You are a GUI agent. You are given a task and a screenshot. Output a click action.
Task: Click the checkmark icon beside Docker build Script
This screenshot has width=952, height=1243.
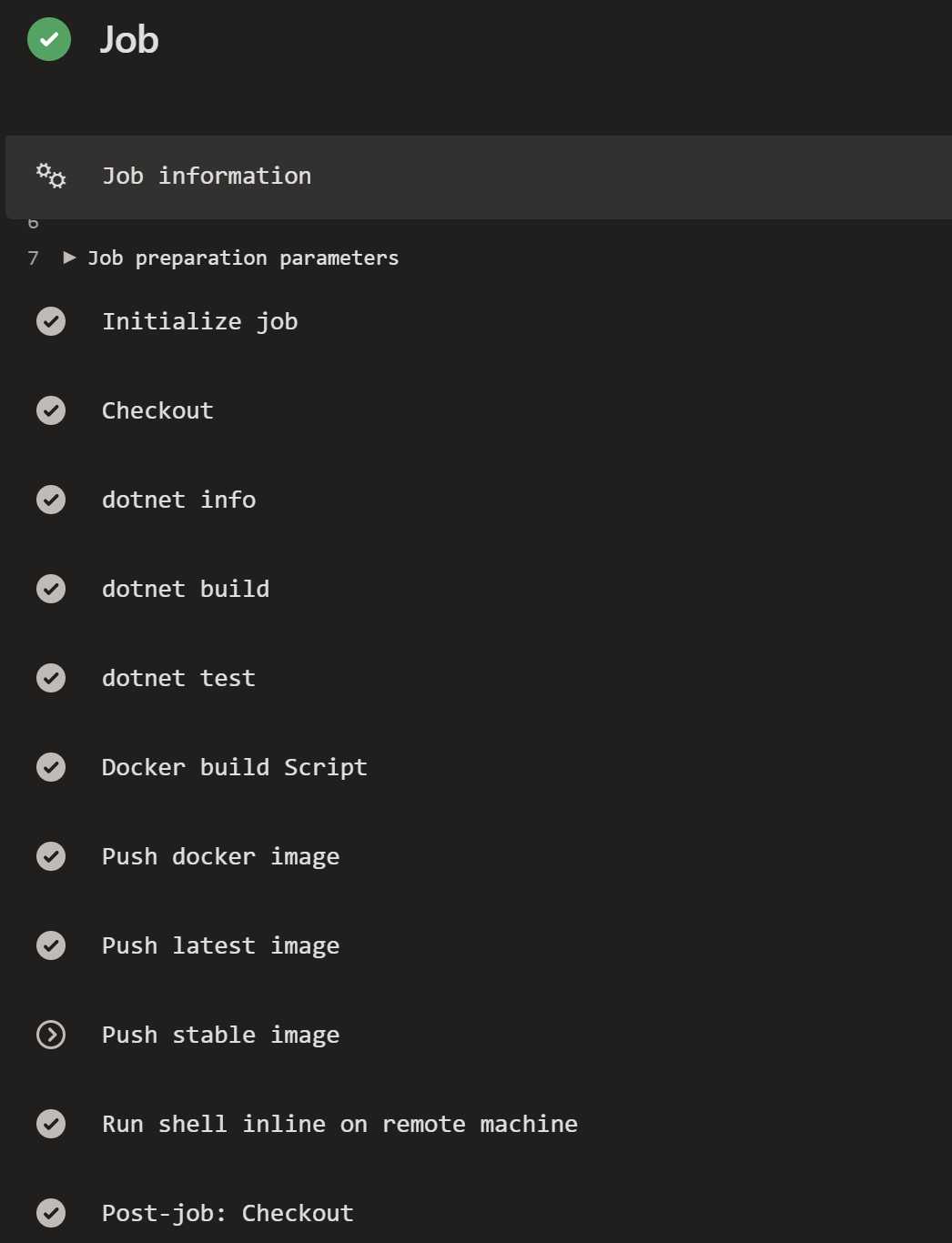pyautogui.click(x=51, y=767)
